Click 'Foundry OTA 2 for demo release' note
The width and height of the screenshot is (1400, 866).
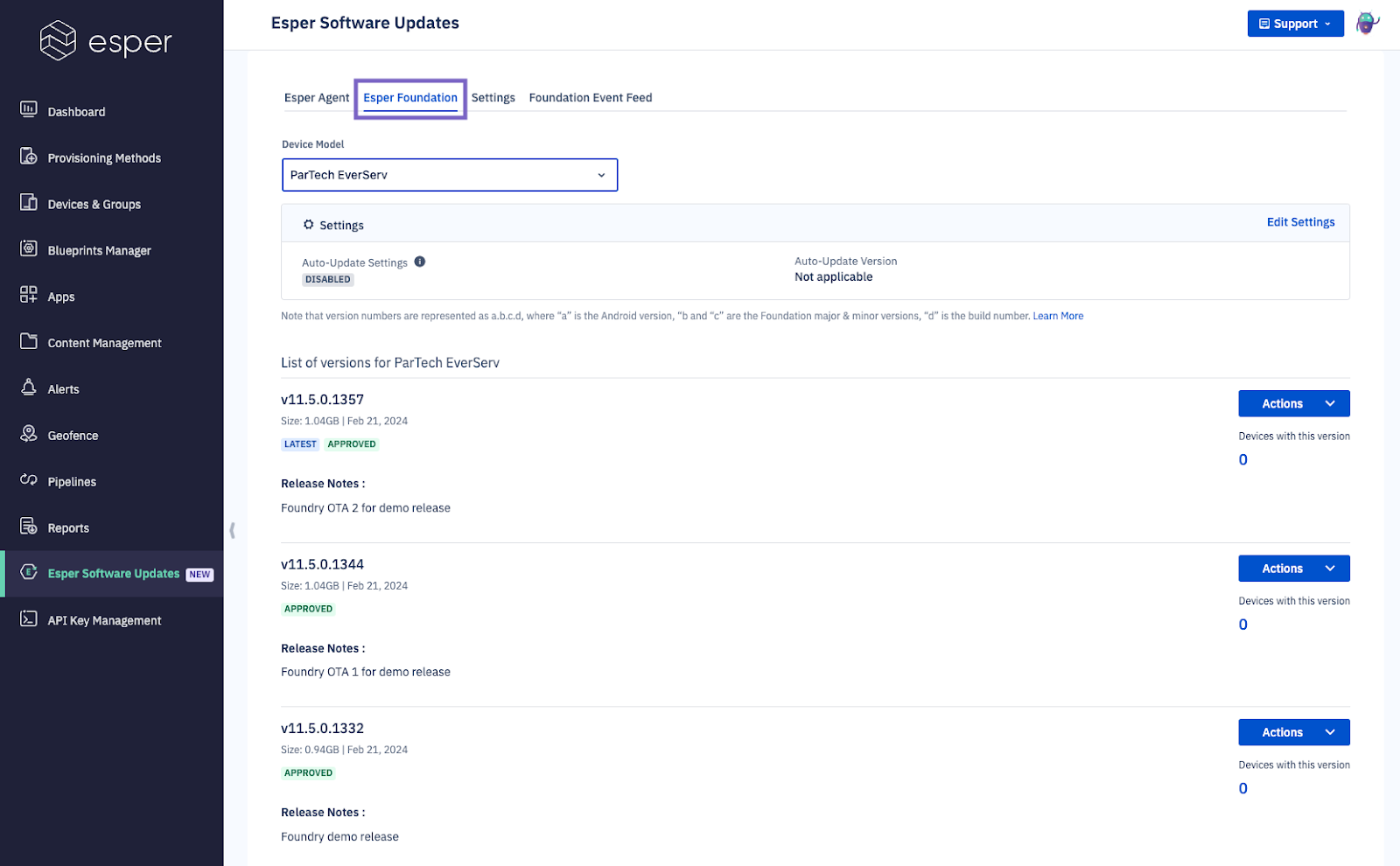(366, 508)
